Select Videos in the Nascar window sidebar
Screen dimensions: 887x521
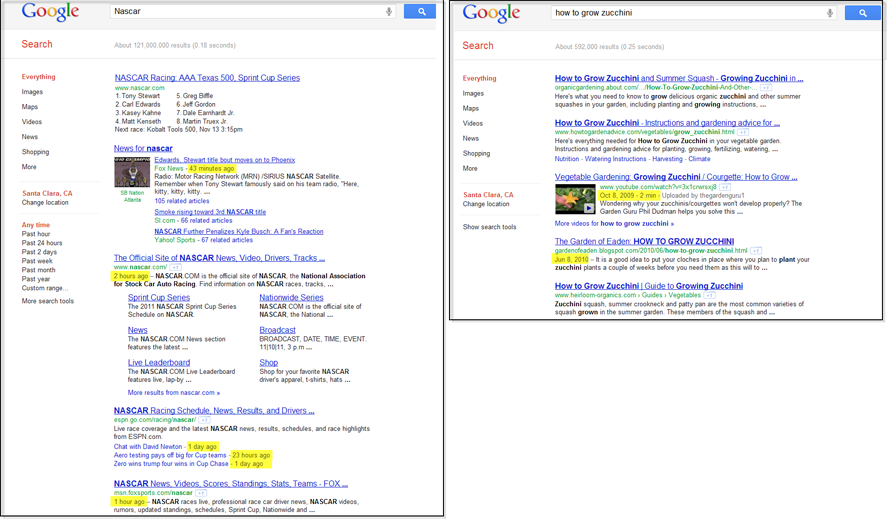32,122
